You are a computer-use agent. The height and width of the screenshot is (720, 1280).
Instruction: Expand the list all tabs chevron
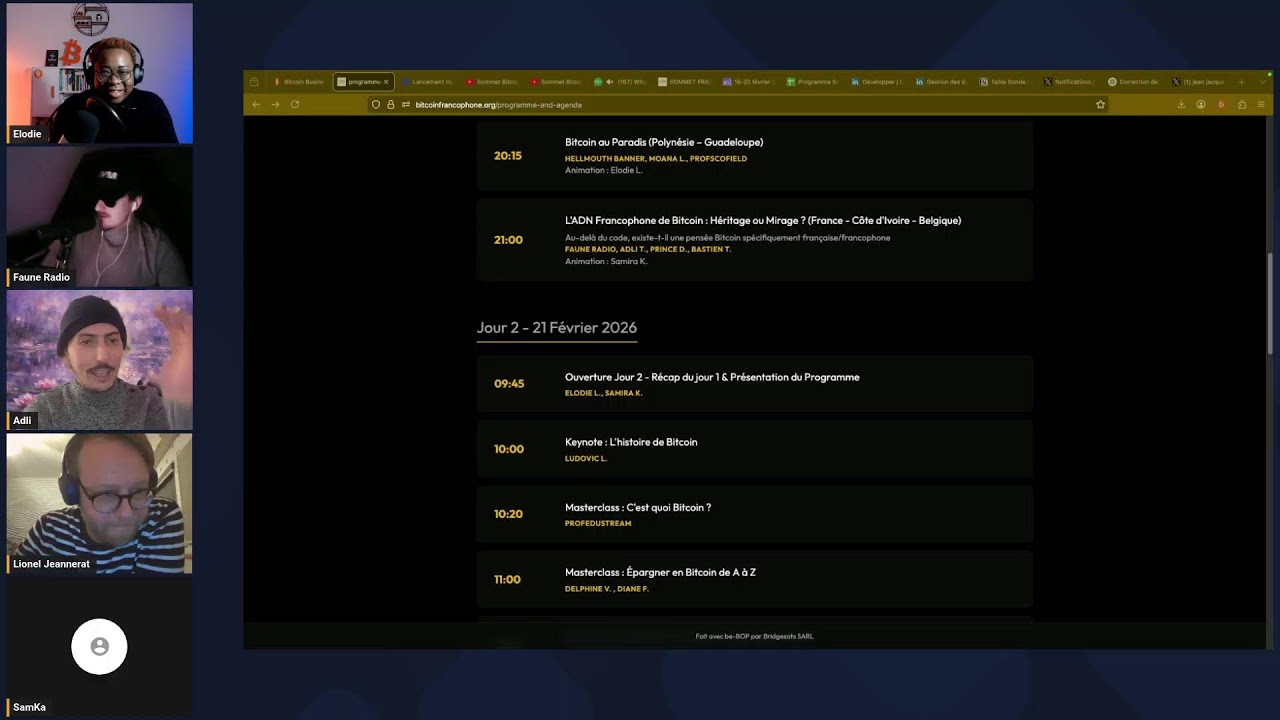(x=1263, y=82)
